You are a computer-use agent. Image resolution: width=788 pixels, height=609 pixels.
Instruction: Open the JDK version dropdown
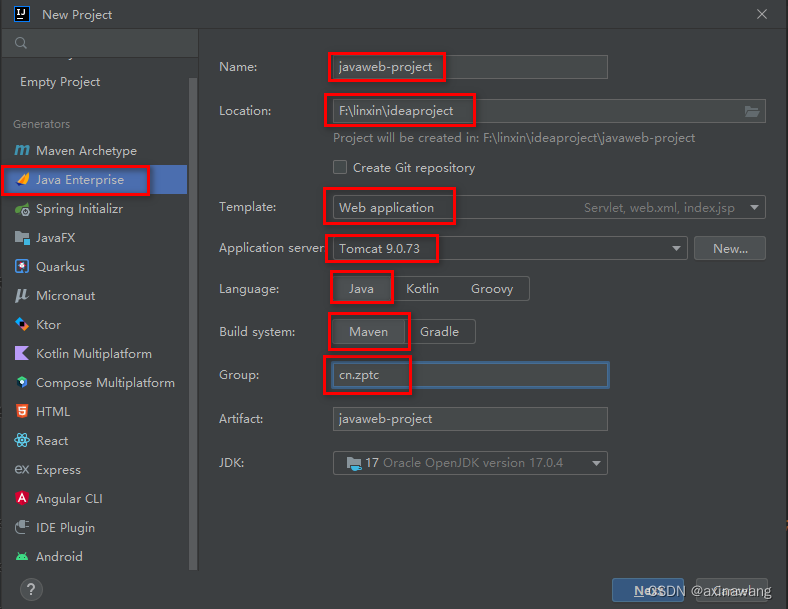597,463
